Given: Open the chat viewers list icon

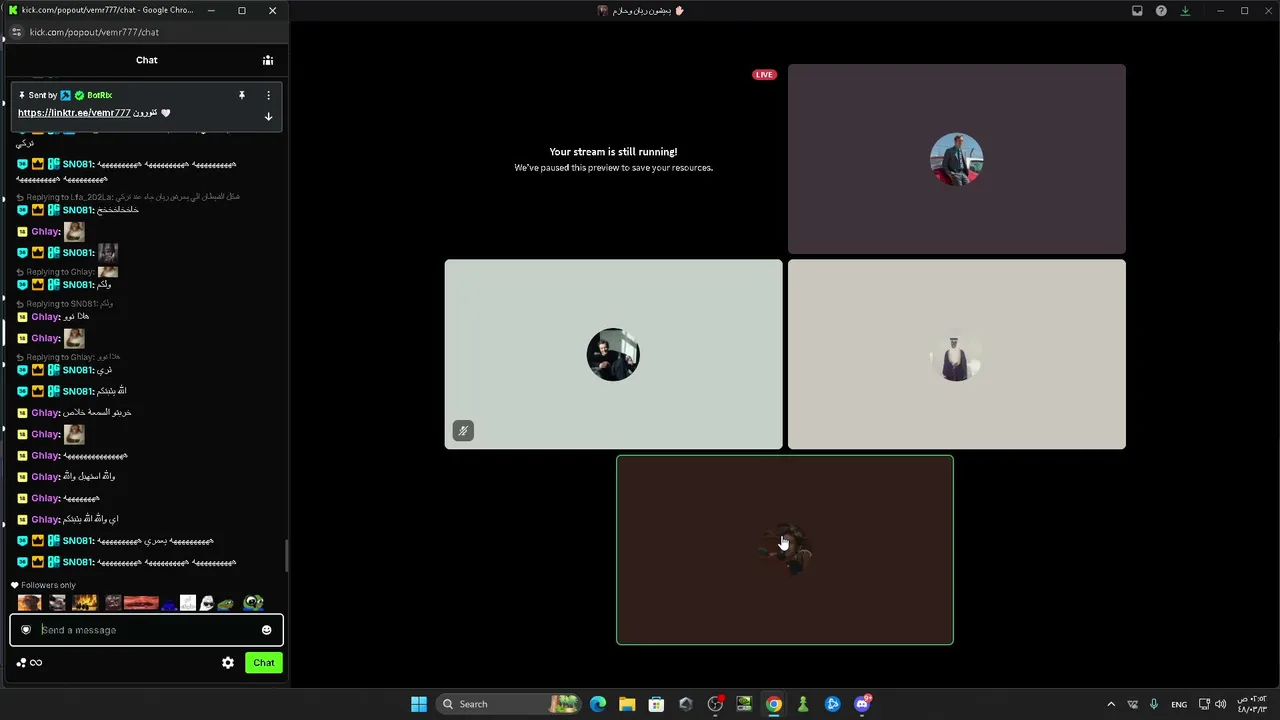Looking at the screenshot, I should click(x=268, y=60).
